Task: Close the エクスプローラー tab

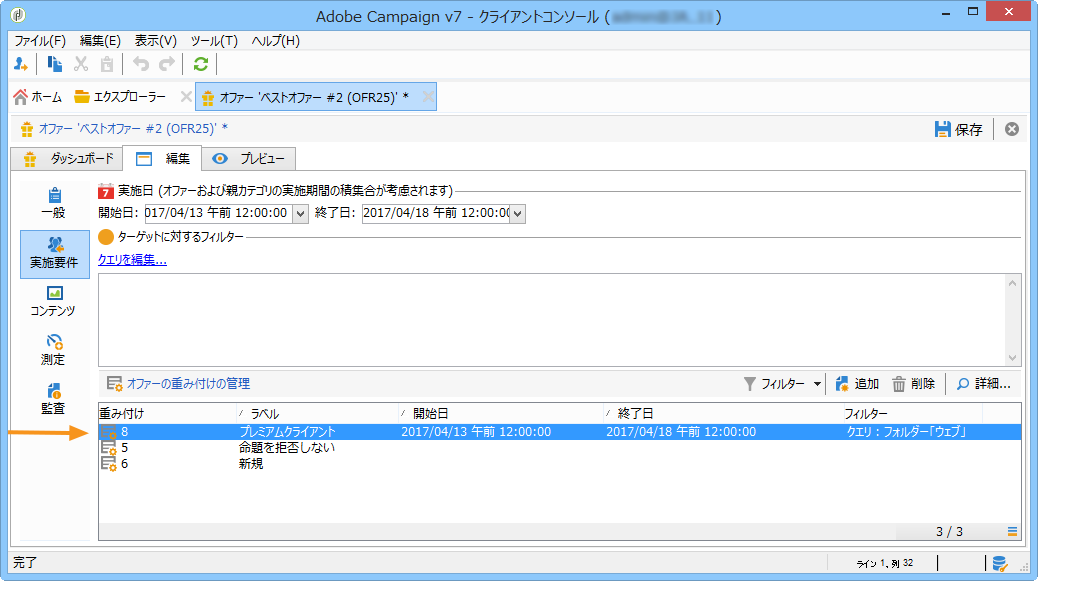Action: pyautogui.click(x=186, y=97)
